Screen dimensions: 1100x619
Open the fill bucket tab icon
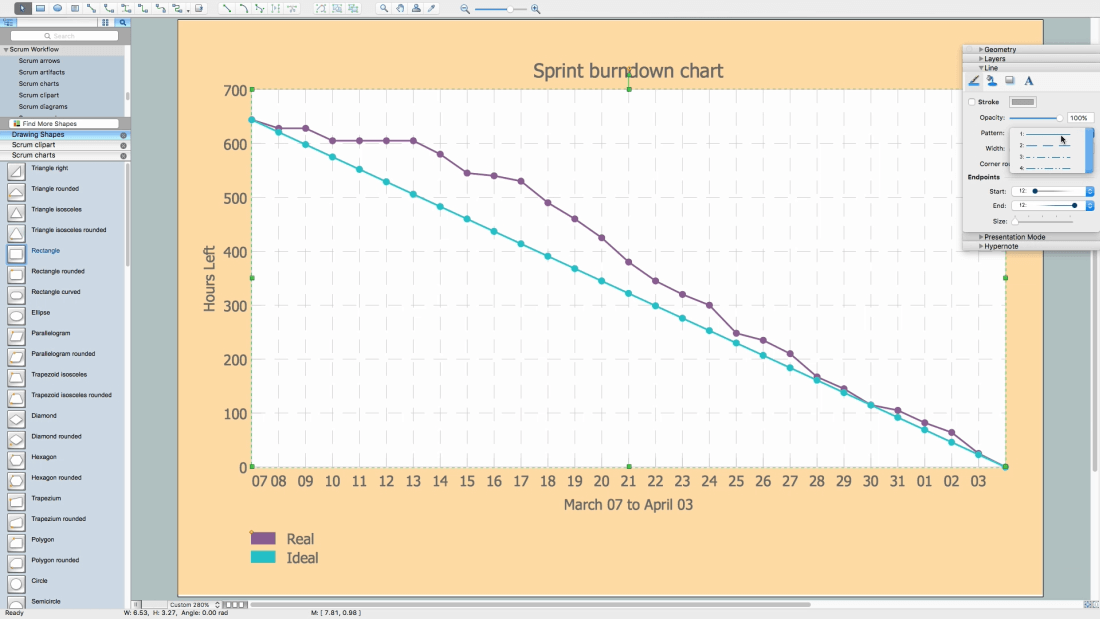(x=991, y=81)
